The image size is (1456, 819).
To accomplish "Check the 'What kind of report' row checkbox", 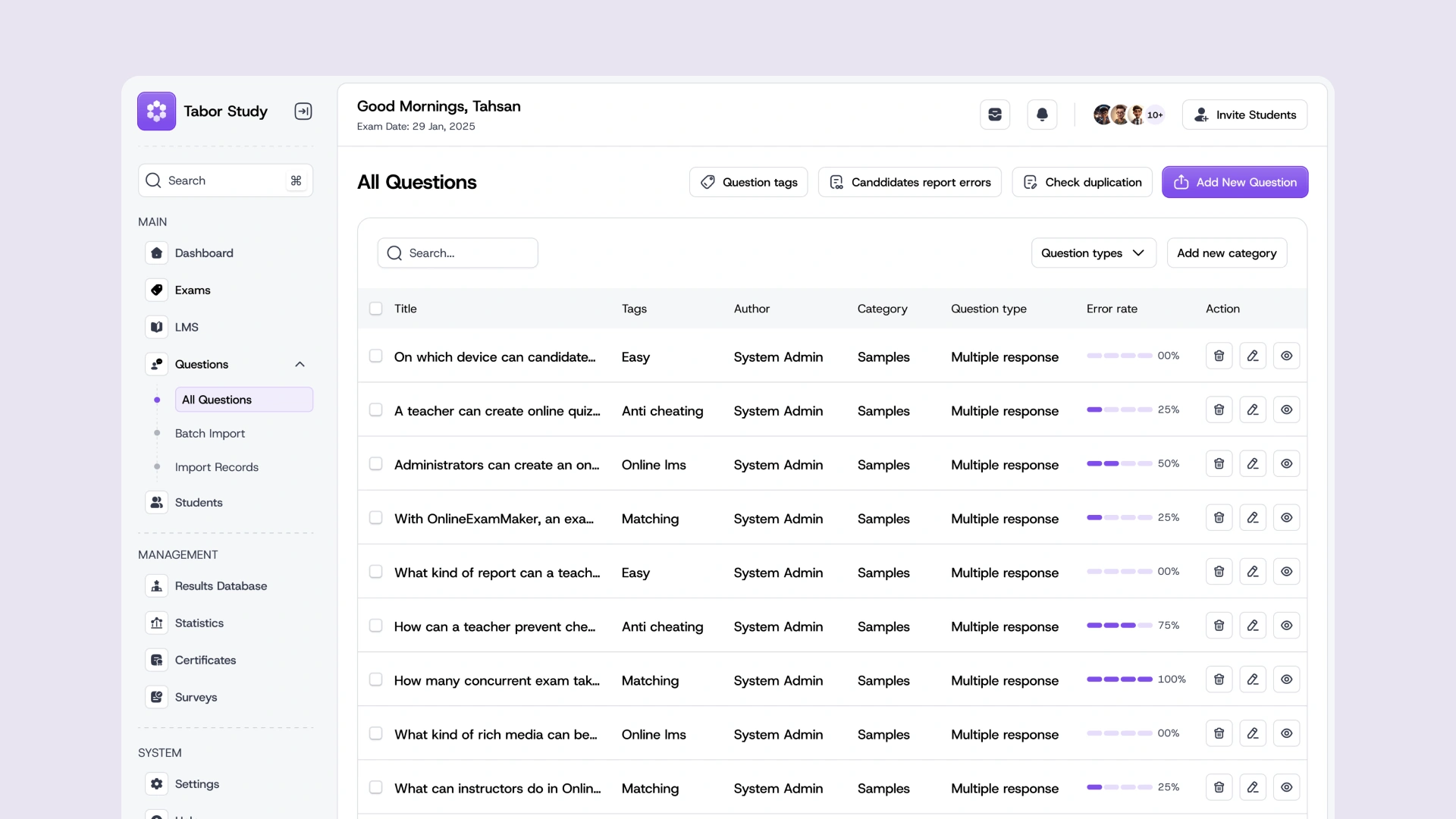I will pyautogui.click(x=375, y=571).
